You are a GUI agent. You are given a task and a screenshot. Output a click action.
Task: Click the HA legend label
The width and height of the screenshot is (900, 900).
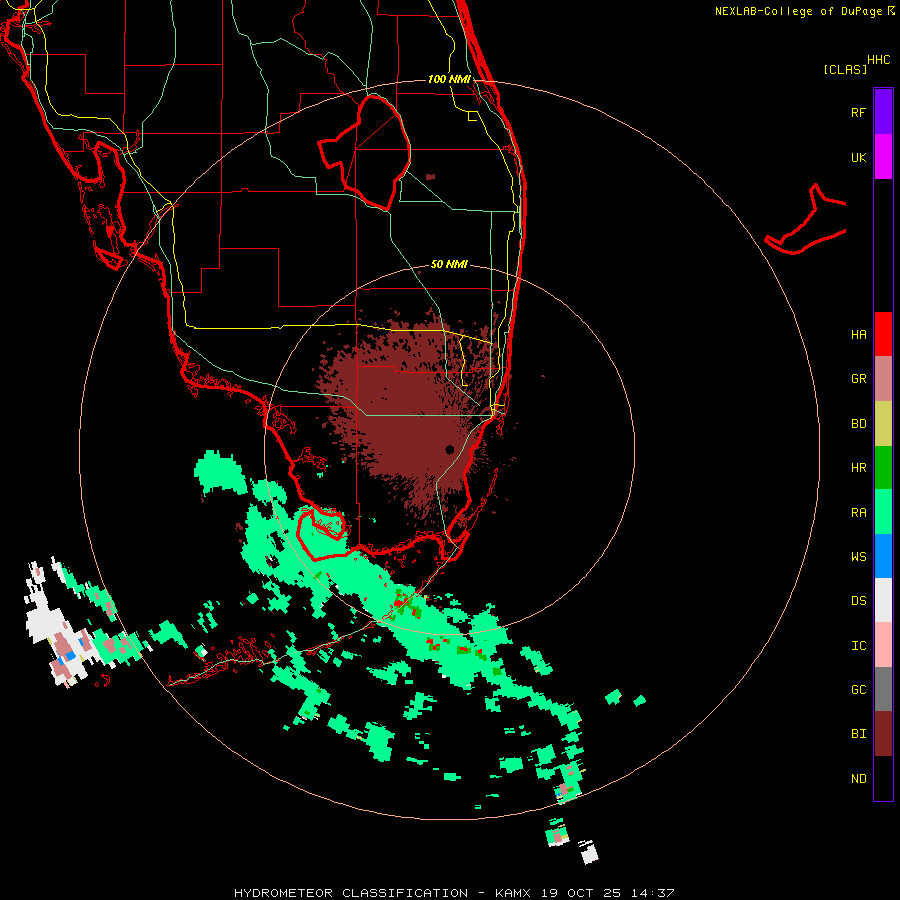(x=858, y=335)
